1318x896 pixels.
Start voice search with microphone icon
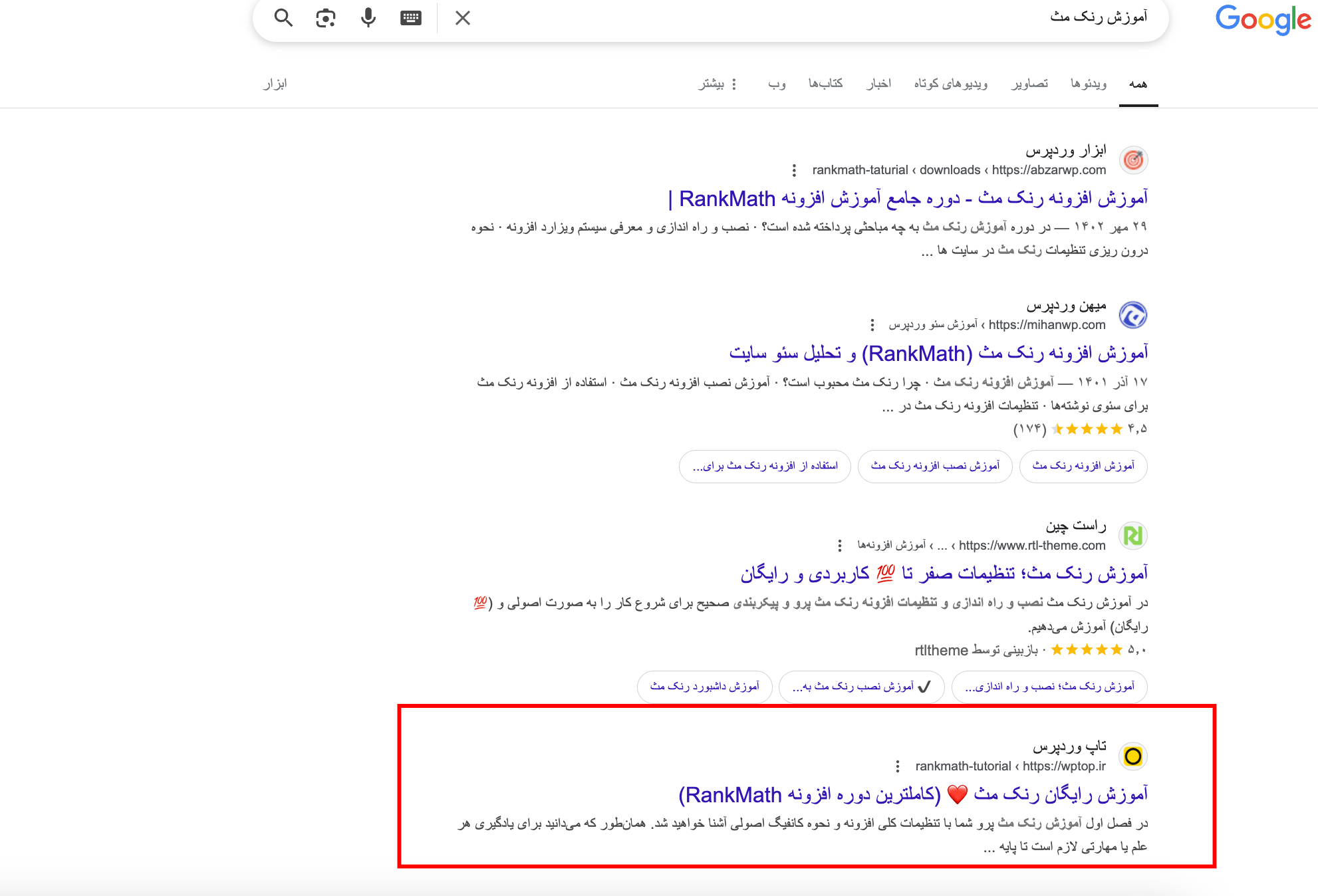pyautogui.click(x=368, y=18)
